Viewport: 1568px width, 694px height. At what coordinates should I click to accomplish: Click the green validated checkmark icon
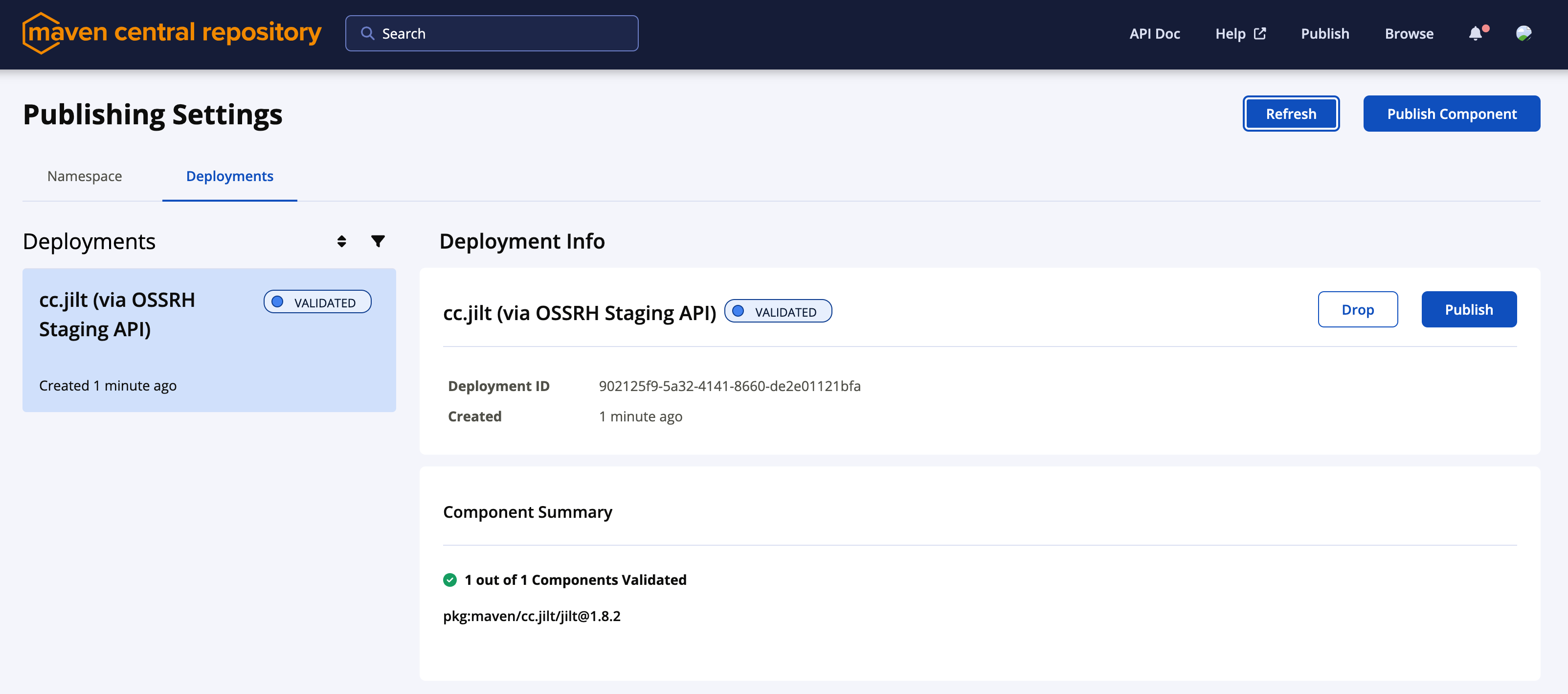point(450,579)
